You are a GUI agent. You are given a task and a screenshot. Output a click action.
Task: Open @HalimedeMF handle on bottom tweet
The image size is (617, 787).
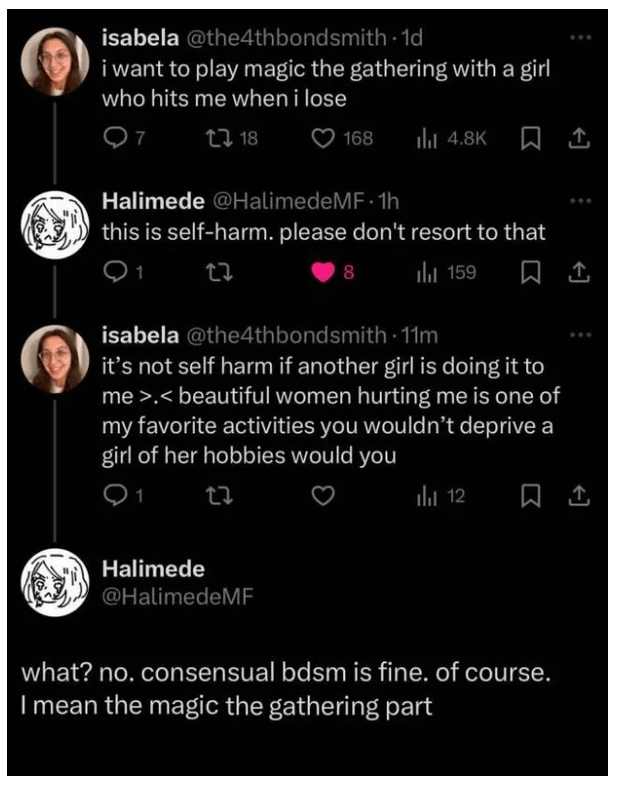(x=177, y=596)
